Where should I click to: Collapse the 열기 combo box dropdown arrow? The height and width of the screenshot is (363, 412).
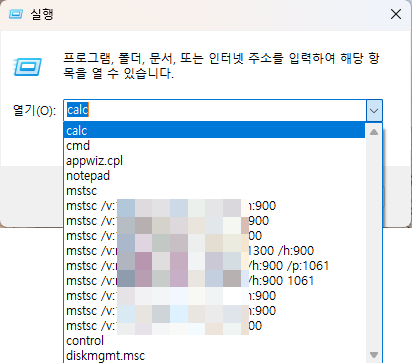374,110
